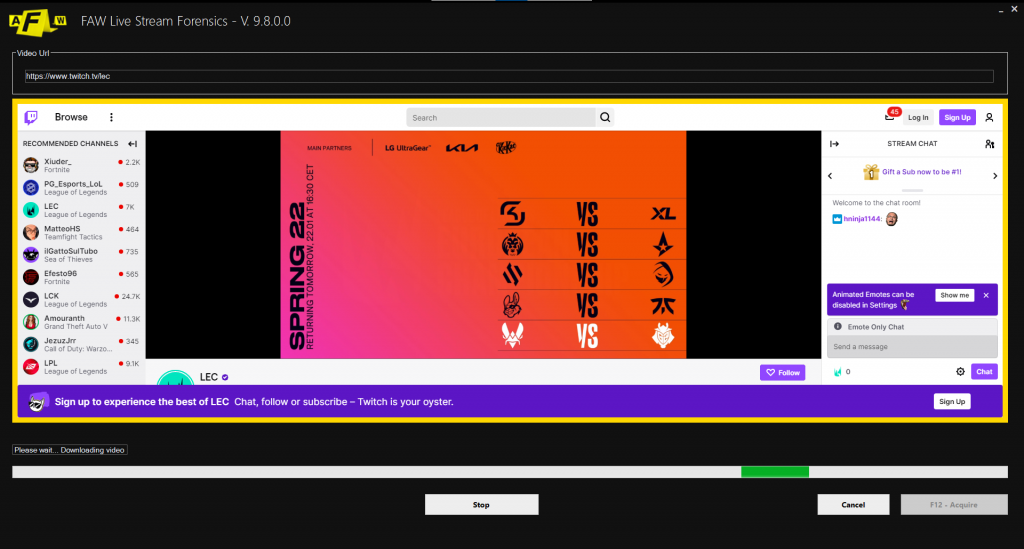Click the F12 - Acquire button
The width and height of the screenshot is (1024, 549).
(953, 505)
